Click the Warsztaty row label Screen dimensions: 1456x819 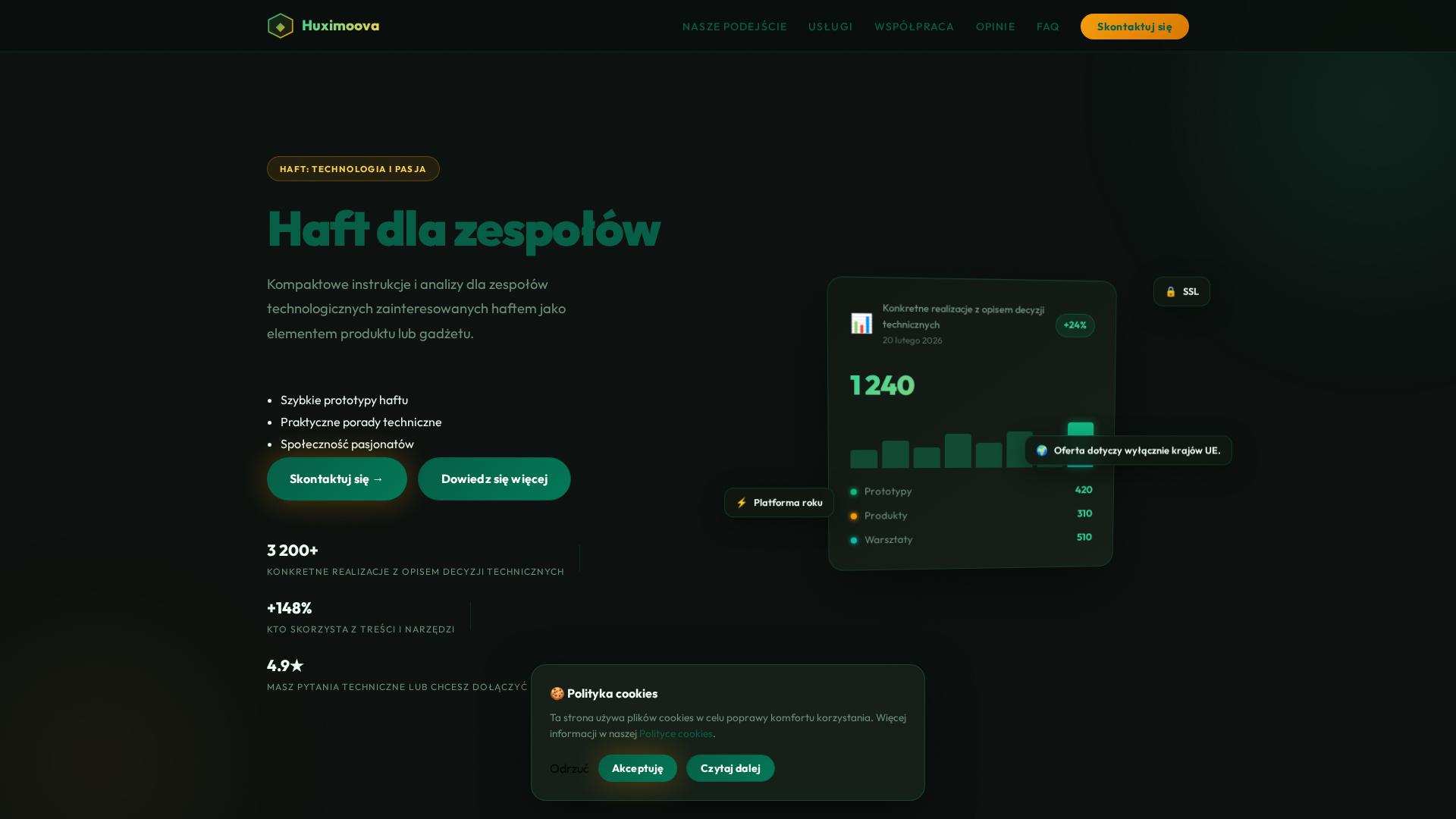click(x=889, y=540)
